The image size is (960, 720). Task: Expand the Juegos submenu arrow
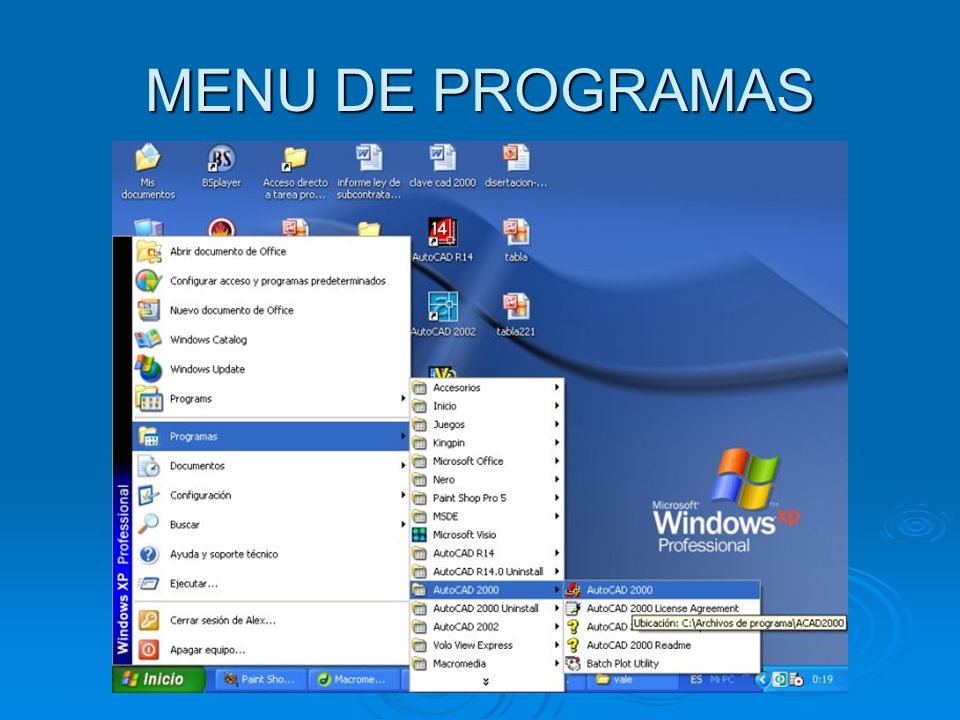557,424
